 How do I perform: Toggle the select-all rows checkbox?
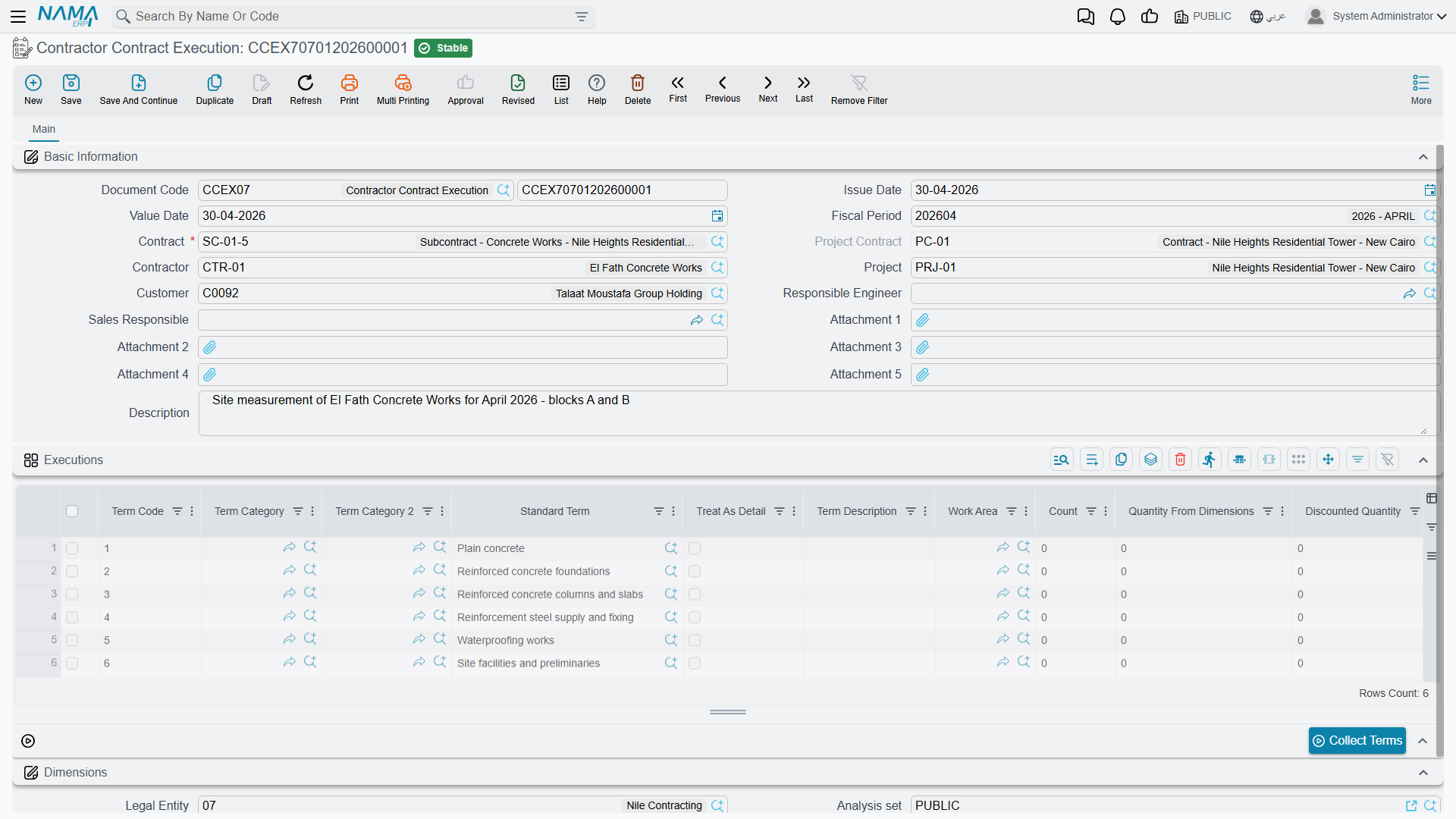coord(72,511)
